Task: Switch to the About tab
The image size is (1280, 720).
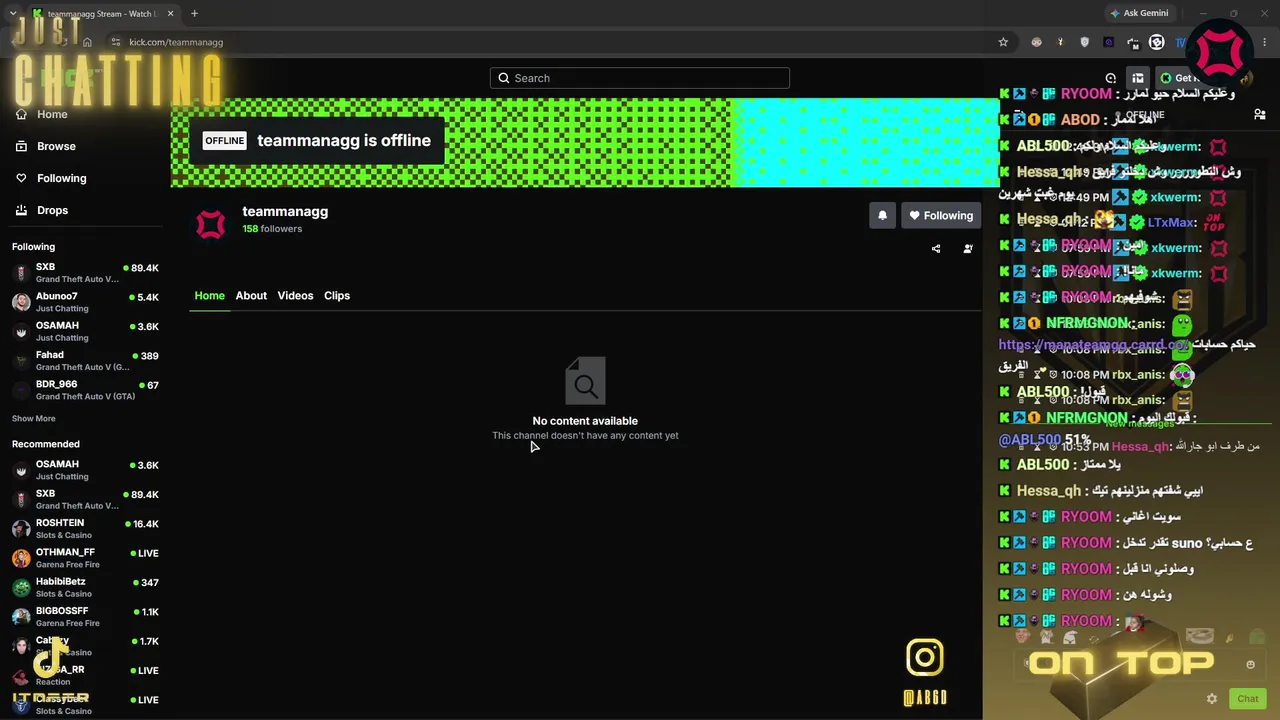Action: coord(251,295)
